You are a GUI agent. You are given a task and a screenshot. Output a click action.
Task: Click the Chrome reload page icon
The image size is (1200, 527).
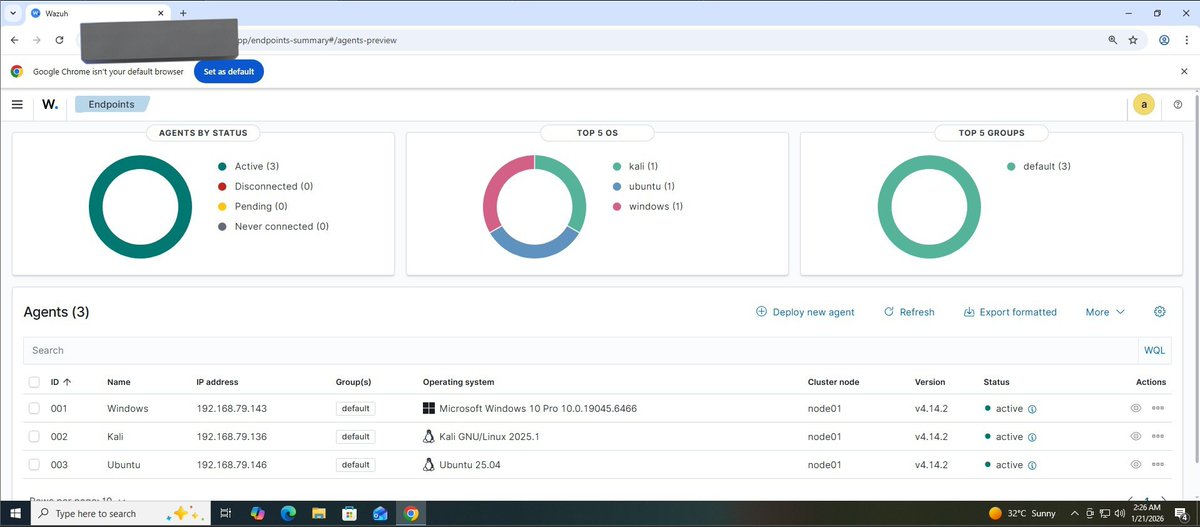[60, 40]
